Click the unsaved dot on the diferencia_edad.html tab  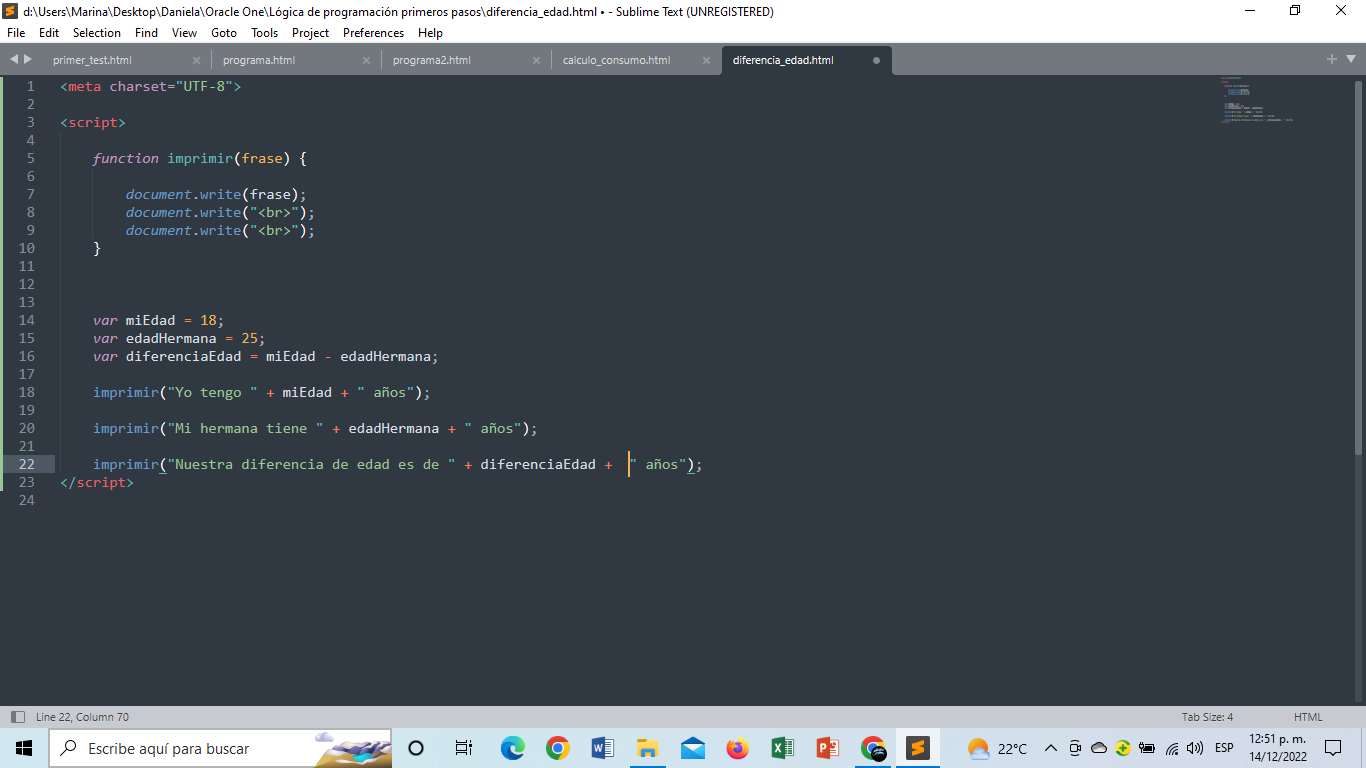pyautogui.click(x=876, y=60)
